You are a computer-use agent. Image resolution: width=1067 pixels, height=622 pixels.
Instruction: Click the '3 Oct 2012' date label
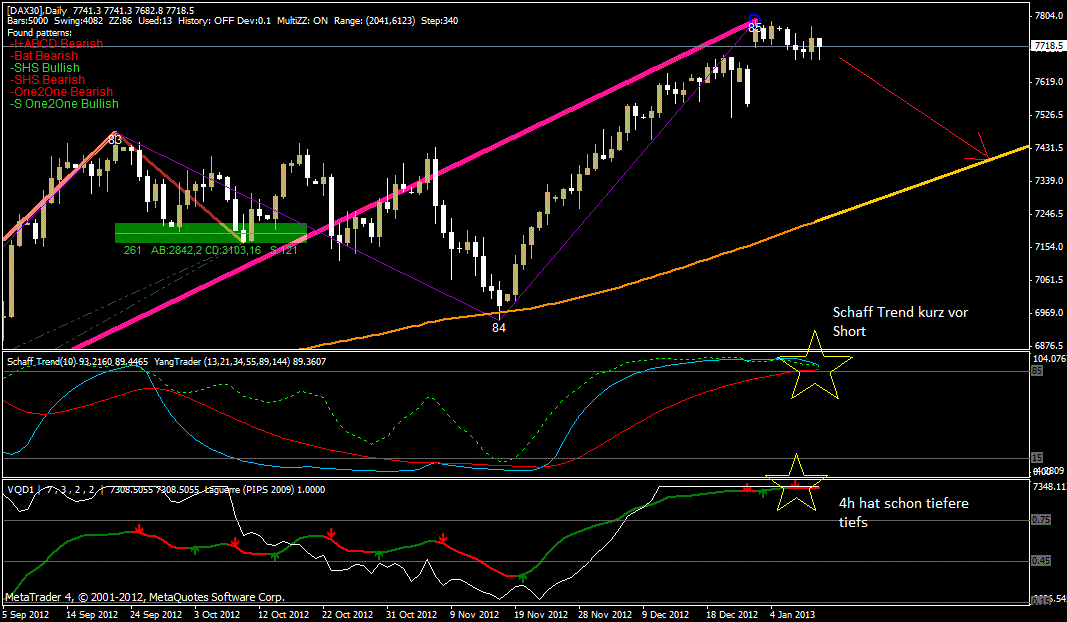pos(217,615)
